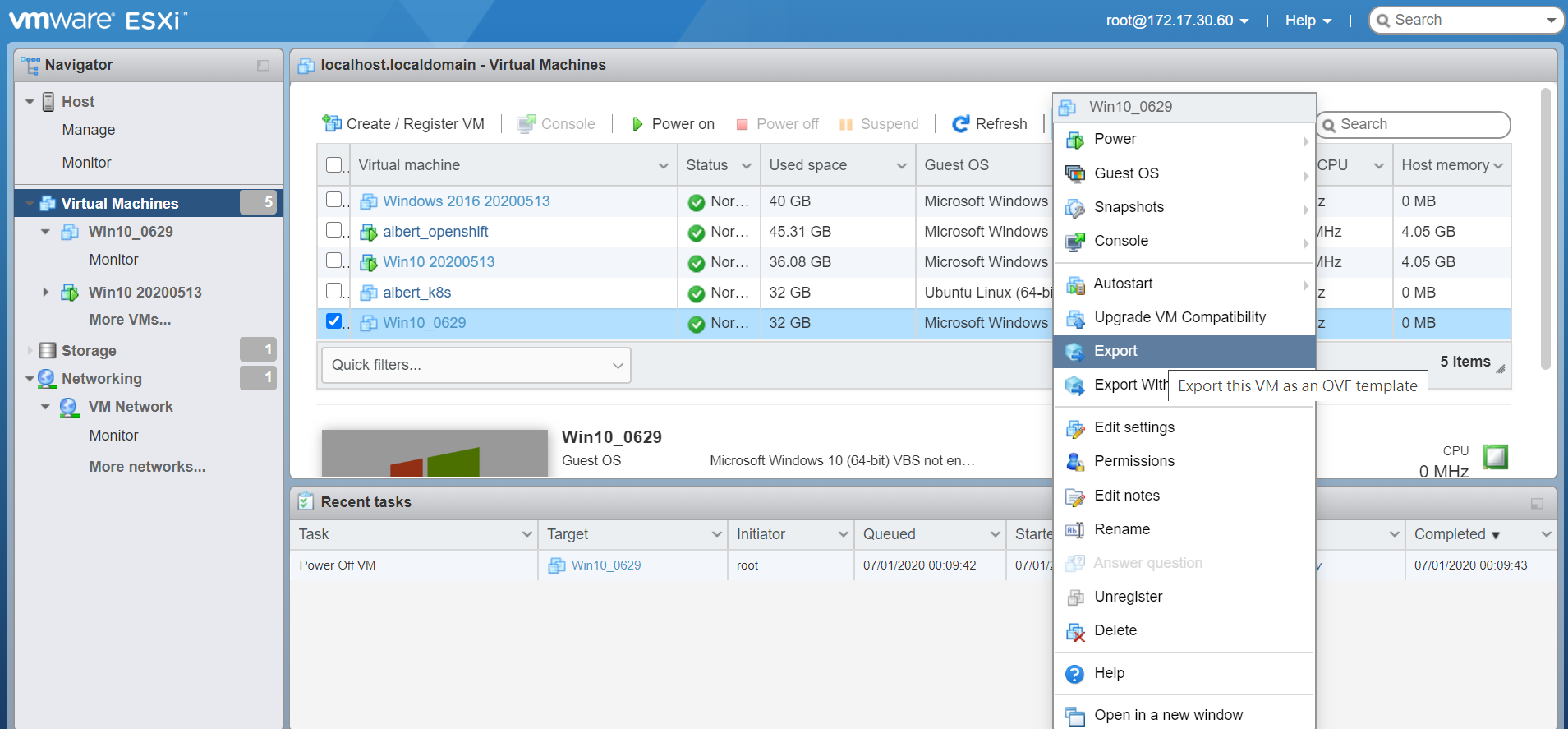The height and width of the screenshot is (729, 1568).
Task: Select Unregister from the context menu
Action: pyautogui.click(x=1184, y=598)
